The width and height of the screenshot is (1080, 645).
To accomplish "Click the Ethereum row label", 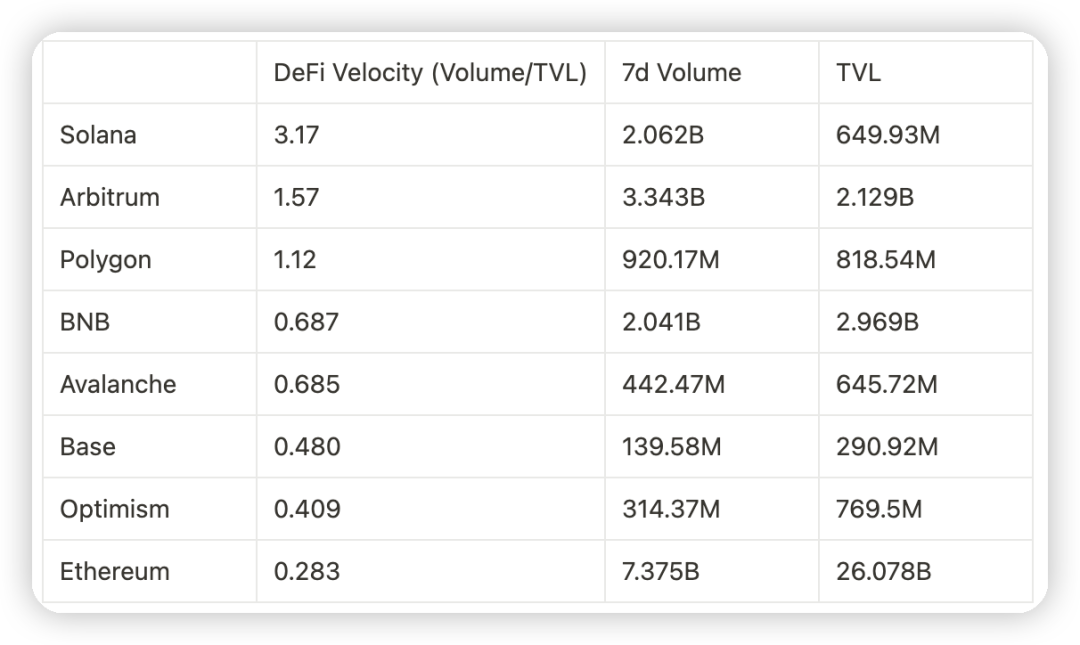I will pyautogui.click(x=114, y=571).
